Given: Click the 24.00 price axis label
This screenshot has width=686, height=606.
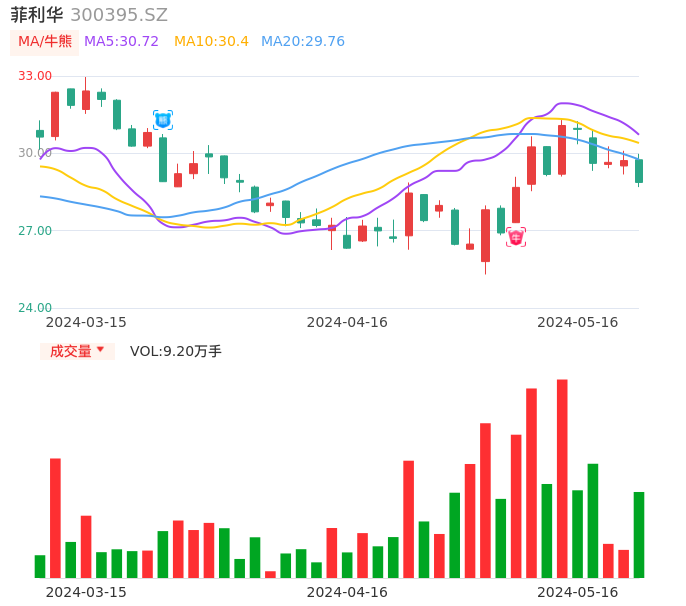Looking at the screenshot, I should coord(36,308).
